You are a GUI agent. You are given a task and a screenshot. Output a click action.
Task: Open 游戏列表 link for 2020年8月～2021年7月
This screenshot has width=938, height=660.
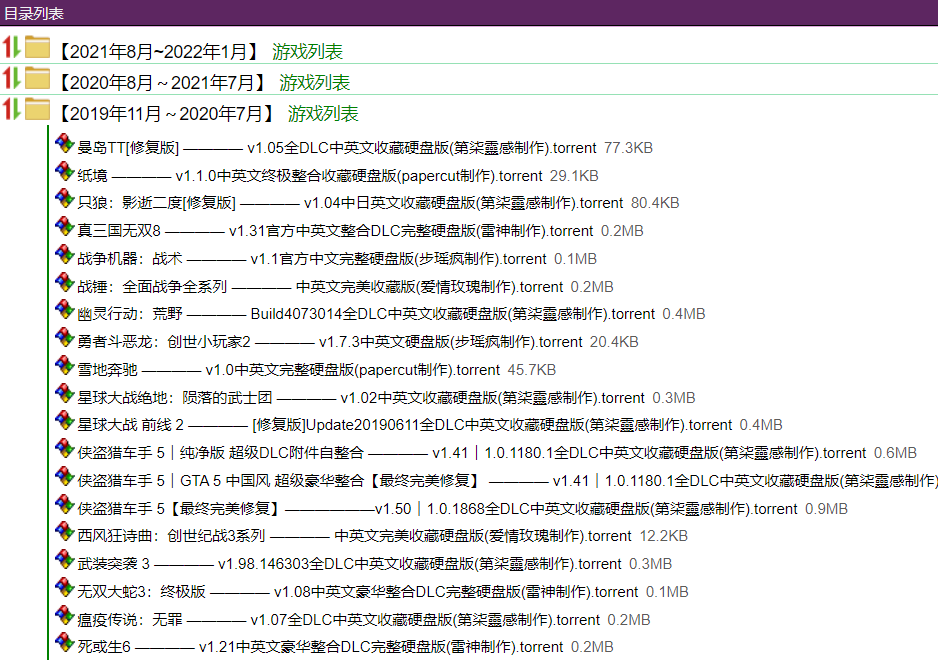click(315, 83)
